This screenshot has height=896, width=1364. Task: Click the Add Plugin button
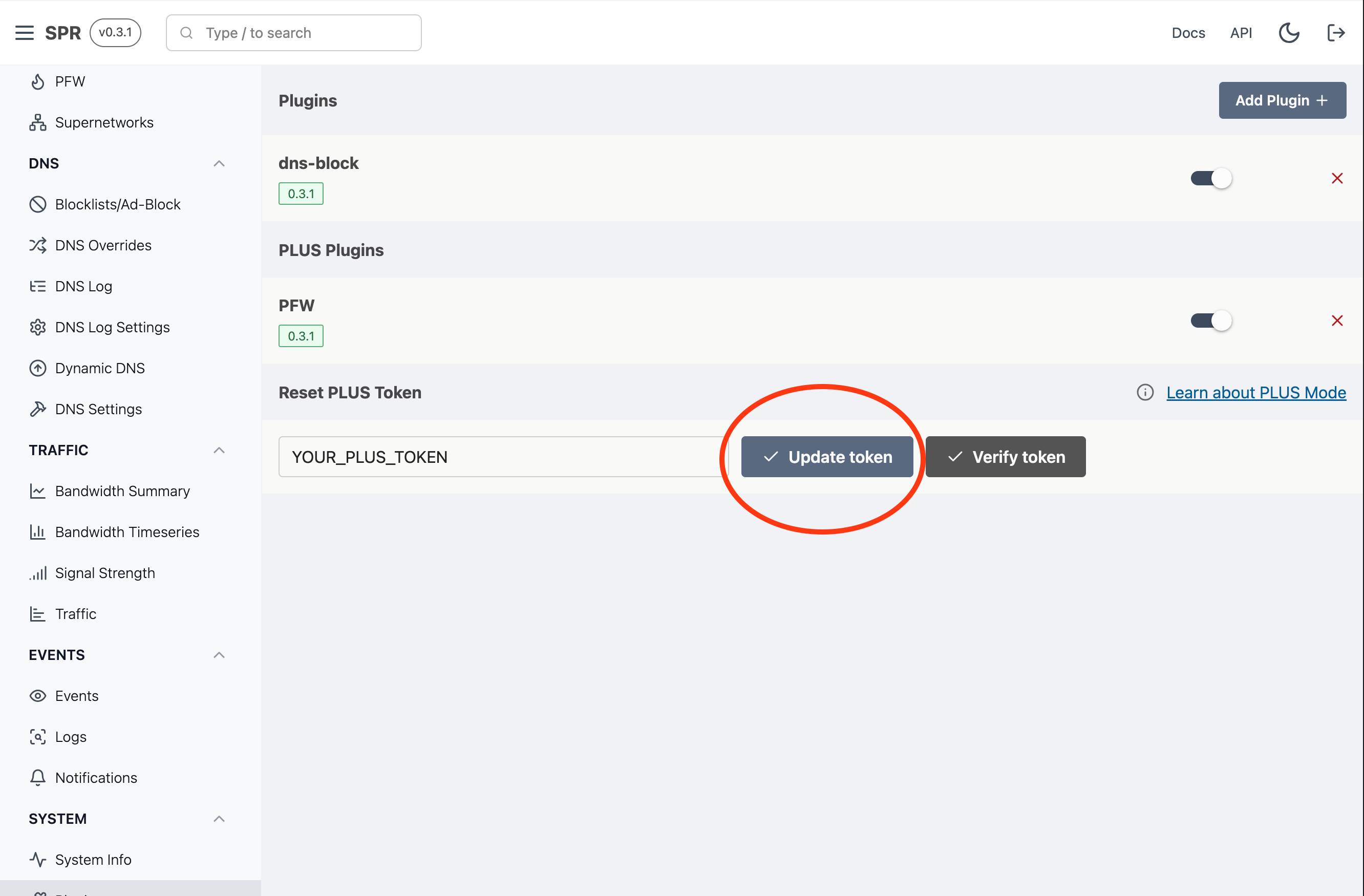pos(1282,99)
